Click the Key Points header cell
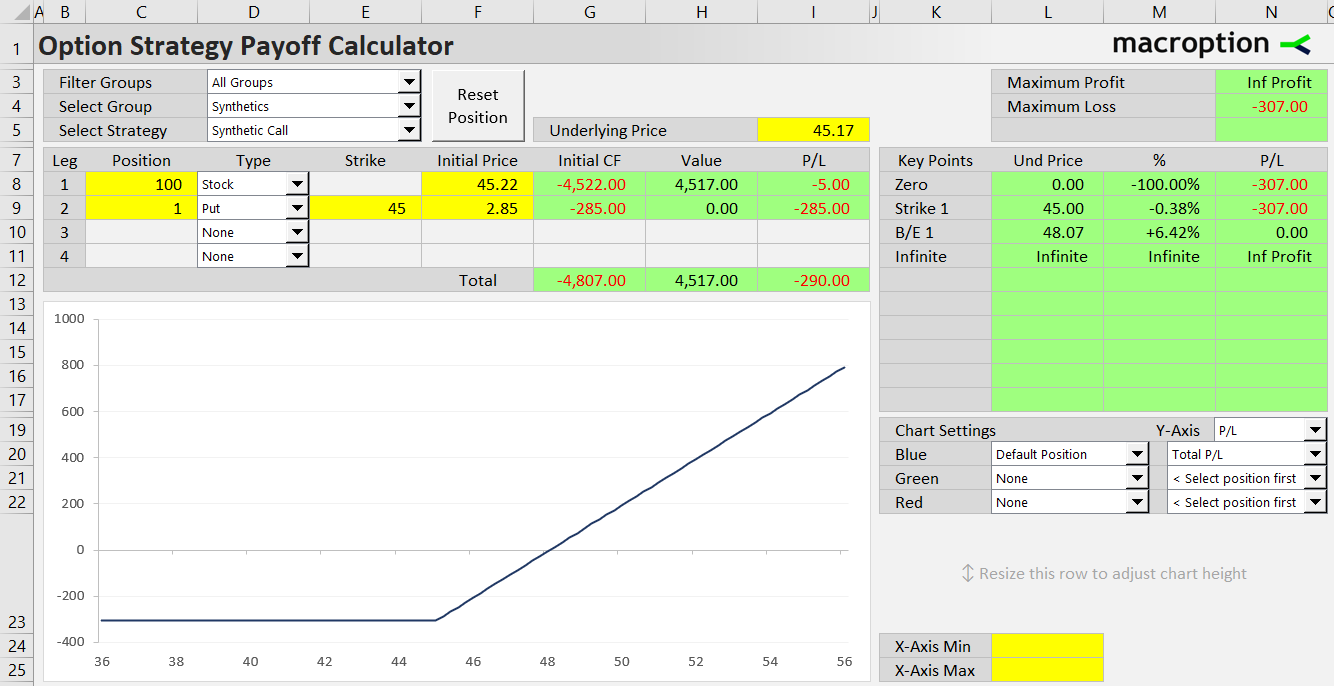The height and width of the screenshot is (686, 1334). pos(935,160)
